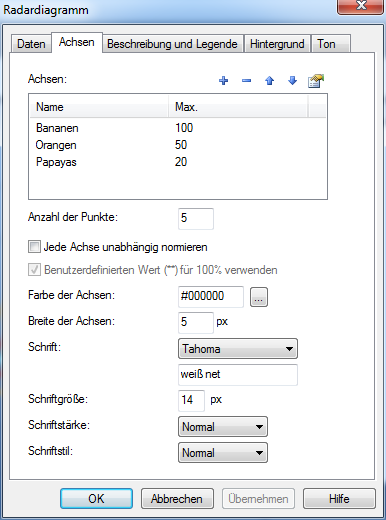Select the Orangen axis row
386x520 pixels.
(178, 145)
